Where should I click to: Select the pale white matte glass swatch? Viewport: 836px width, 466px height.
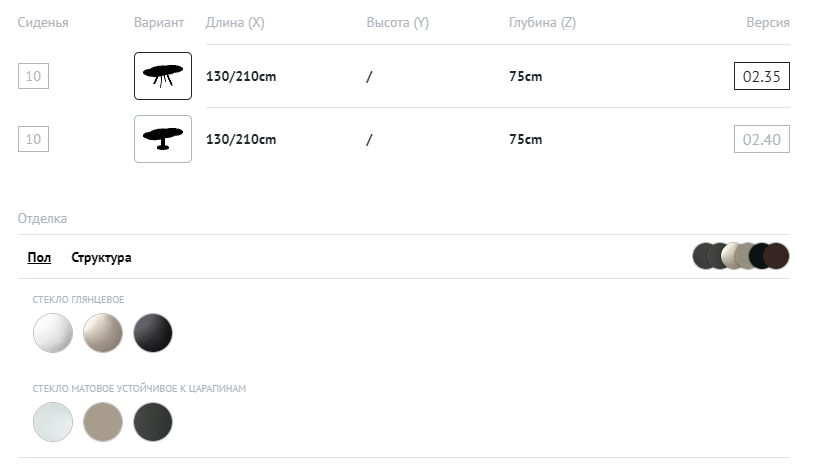[x=53, y=421]
